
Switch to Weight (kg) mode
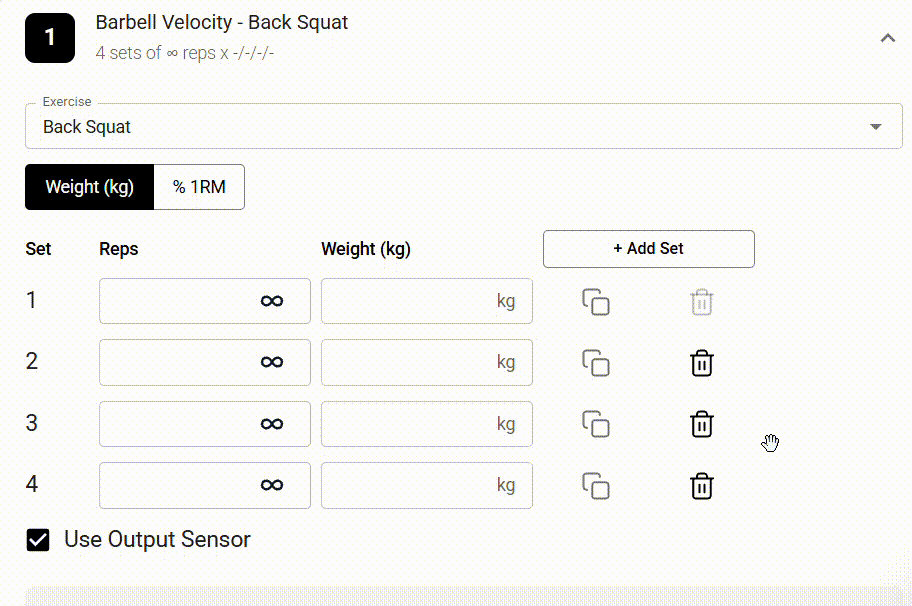90,187
